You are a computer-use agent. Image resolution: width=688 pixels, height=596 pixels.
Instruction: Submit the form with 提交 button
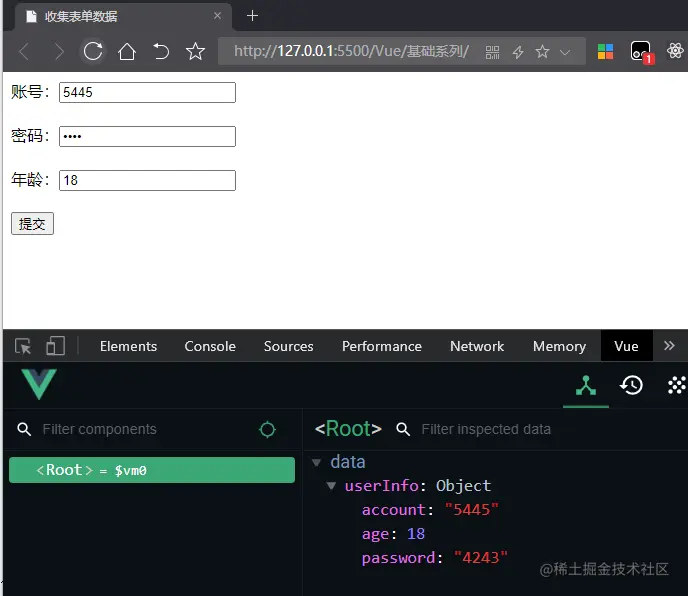(x=32, y=224)
